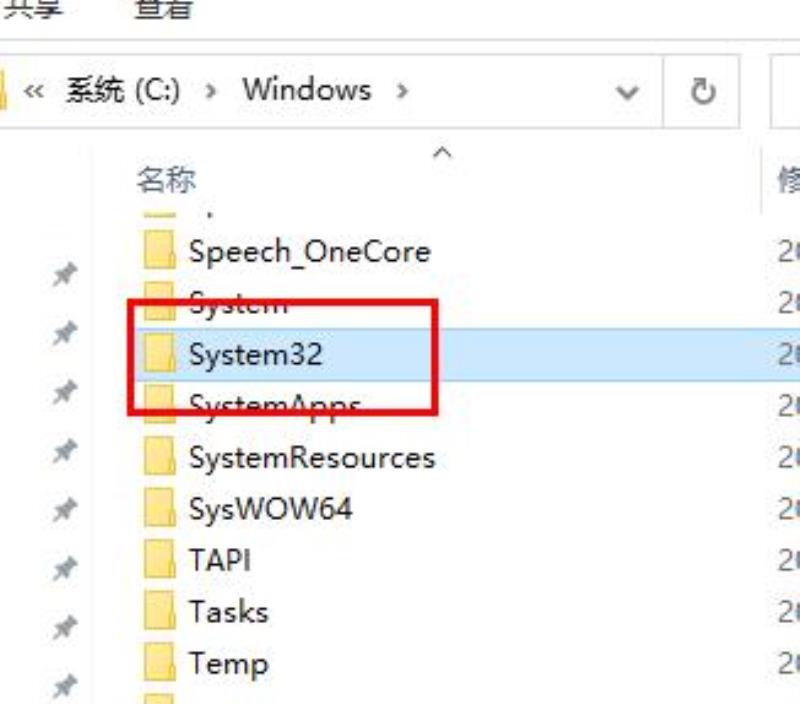Select the Temp folder icon
Screen dimensions: 800x704
click(x=160, y=662)
